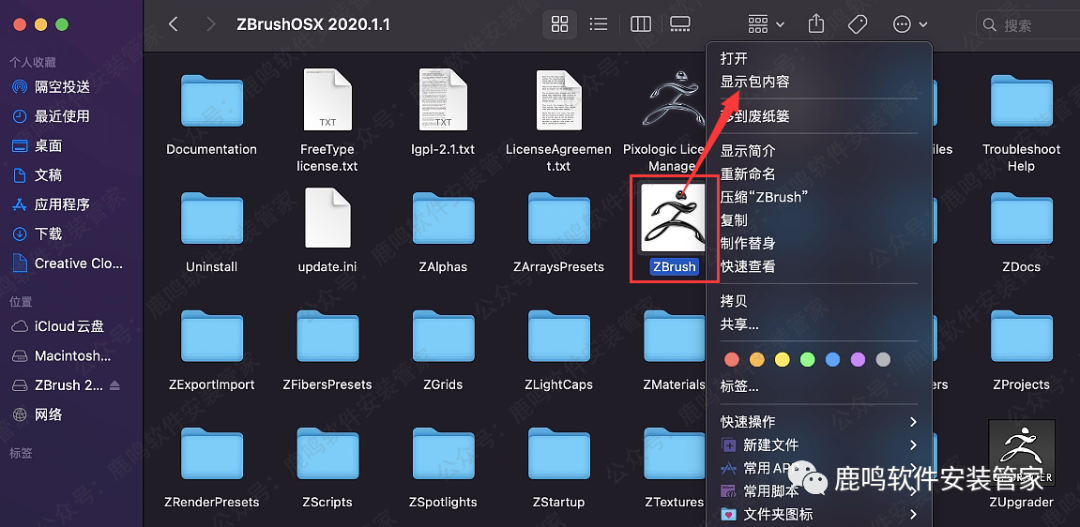The height and width of the screenshot is (527, 1080).
Task: Expand the 新建文件 submenu
Action: (x=819, y=444)
